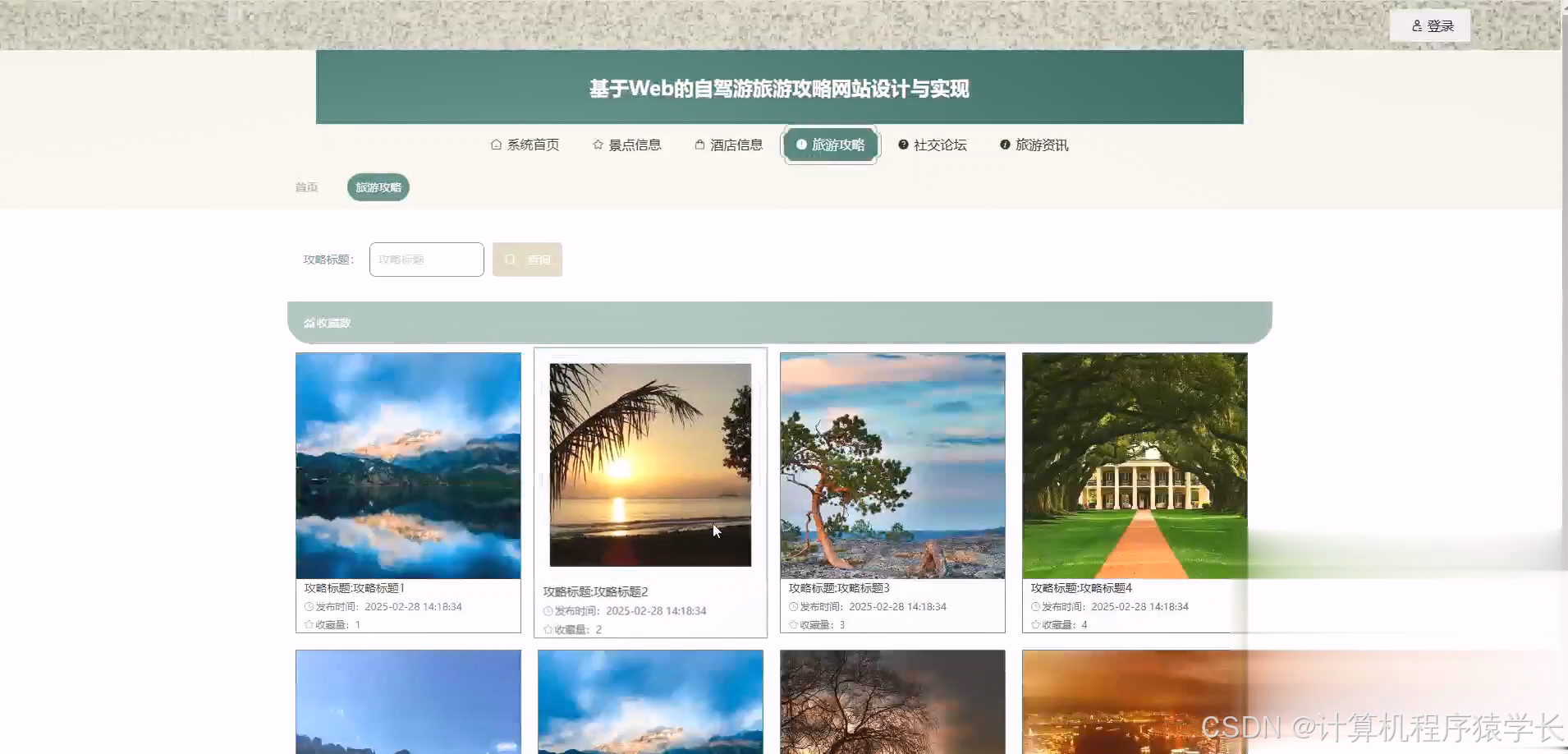Image resolution: width=1568 pixels, height=754 pixels.
Task: Click the 攻略标题 search input field
Action: click(425, 259)
